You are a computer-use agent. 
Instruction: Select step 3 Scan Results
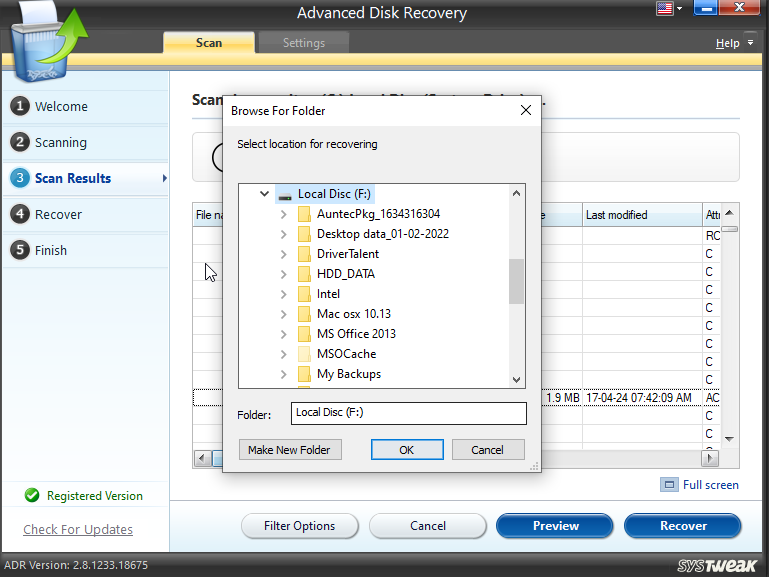point(86,178)
